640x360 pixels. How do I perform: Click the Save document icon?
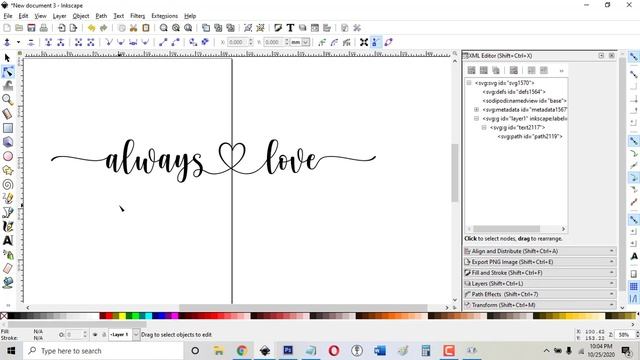tap(31, 28)
